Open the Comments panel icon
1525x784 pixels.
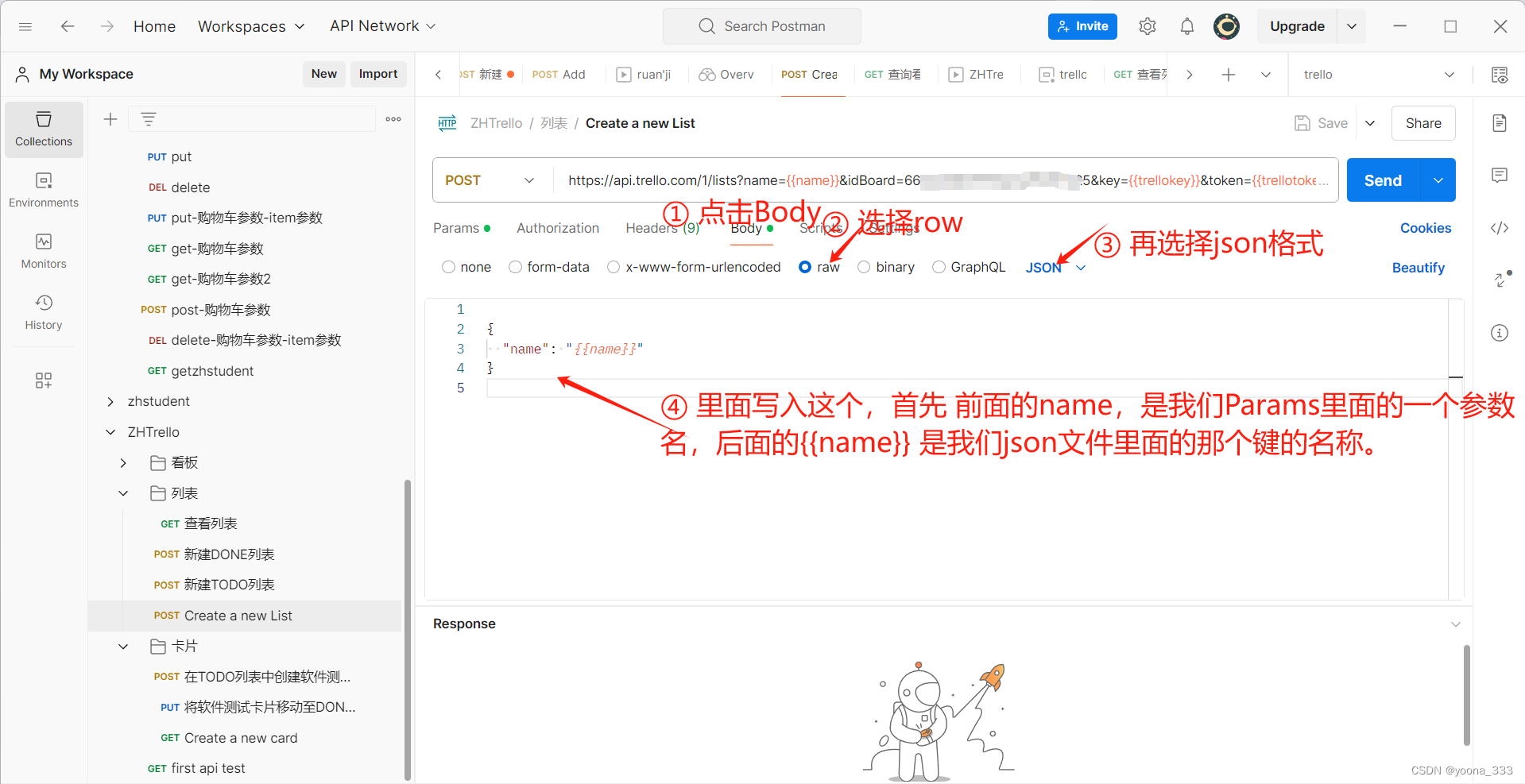[1499, 176]
